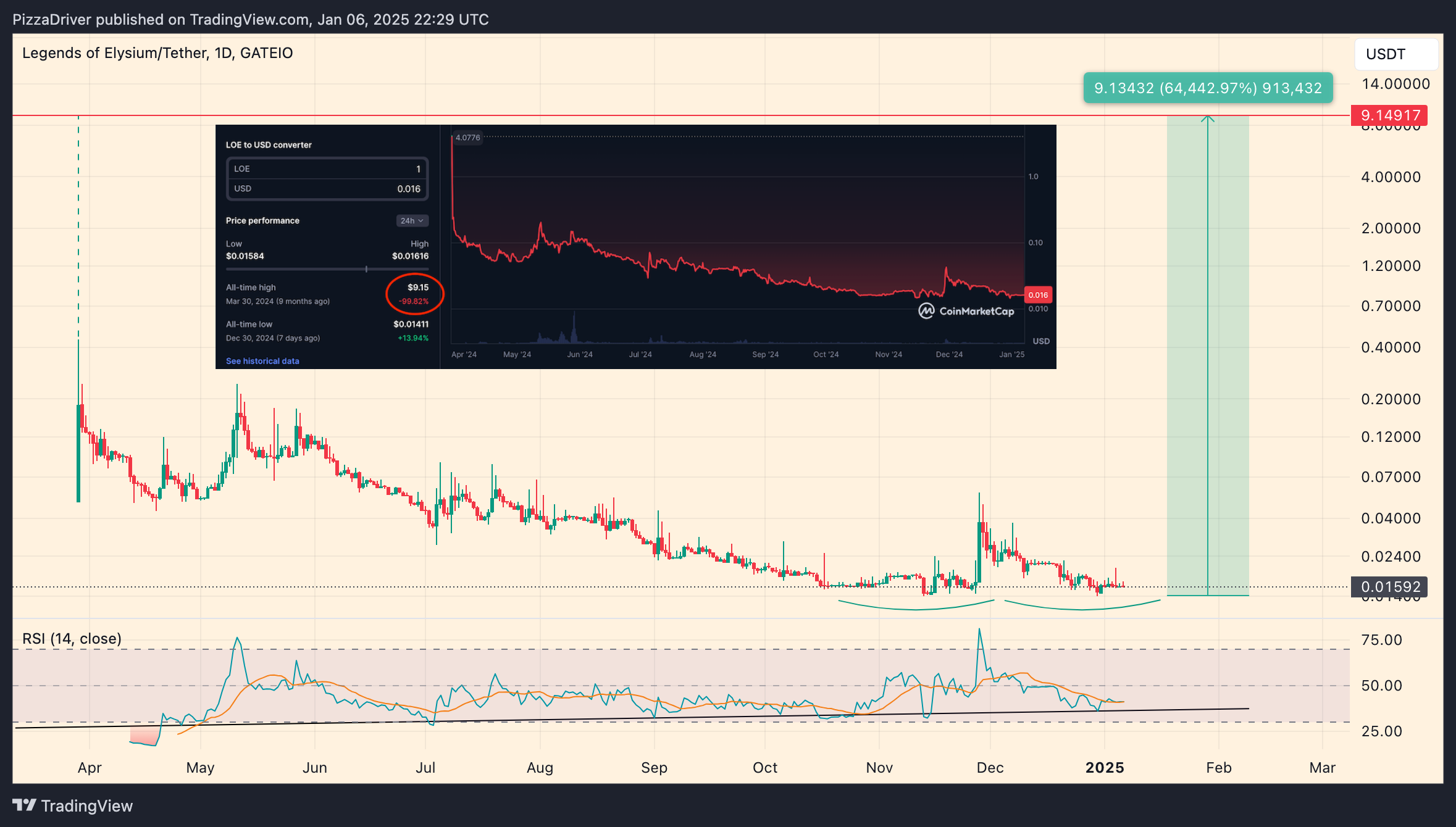Click the 4.0776 peak label in the inset chart

point(467,138)
